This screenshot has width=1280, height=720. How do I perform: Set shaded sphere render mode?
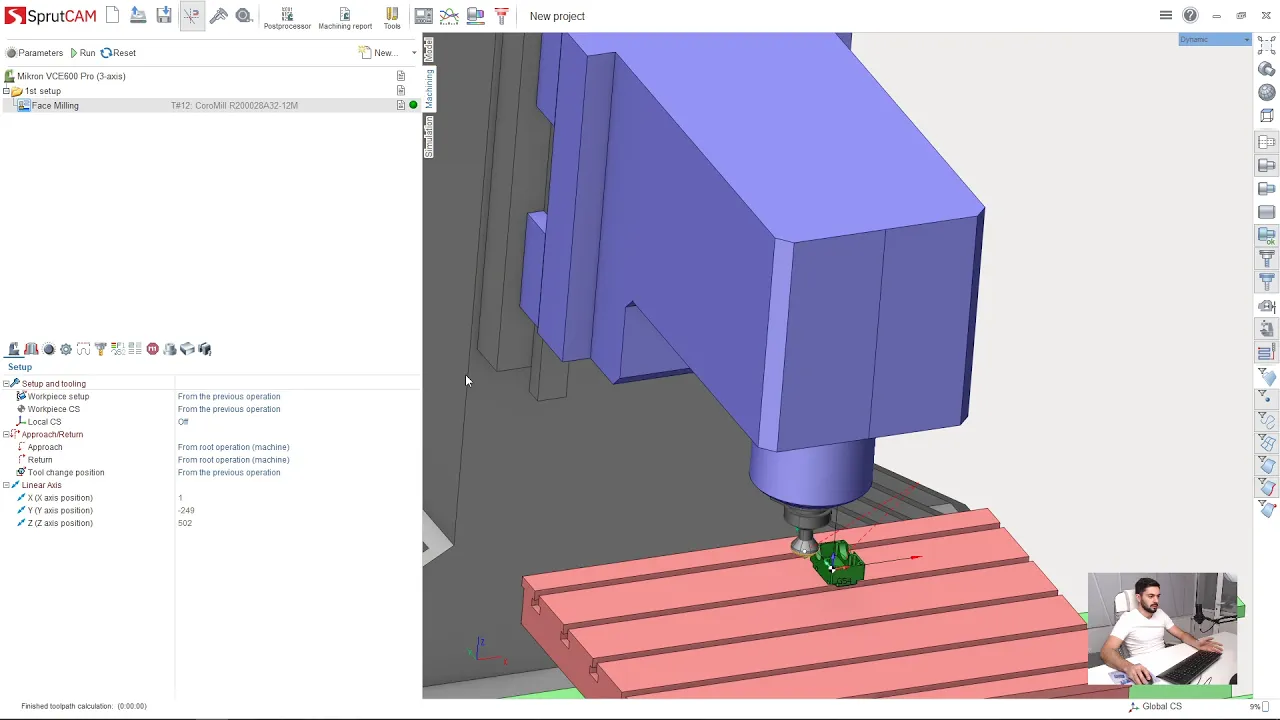(x=1267, y=92)
